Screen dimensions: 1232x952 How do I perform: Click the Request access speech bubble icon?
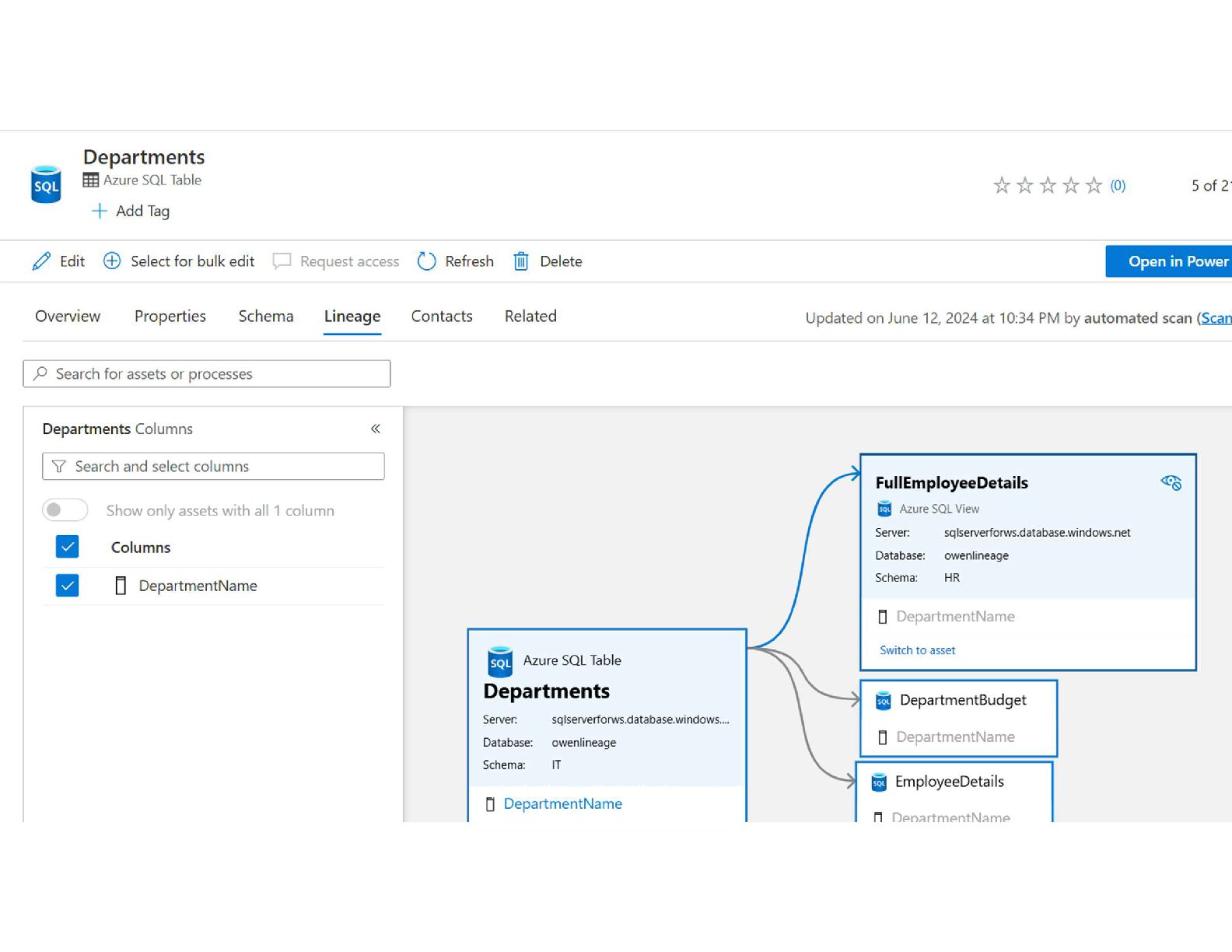282,261
